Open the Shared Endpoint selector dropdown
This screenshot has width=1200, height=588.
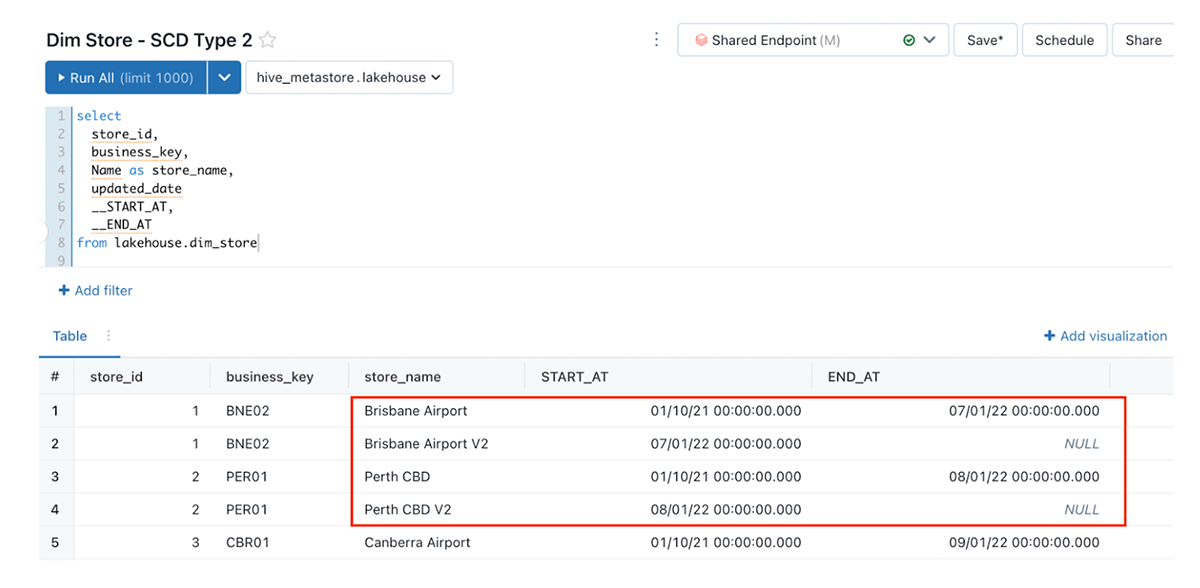coord(930,41)
